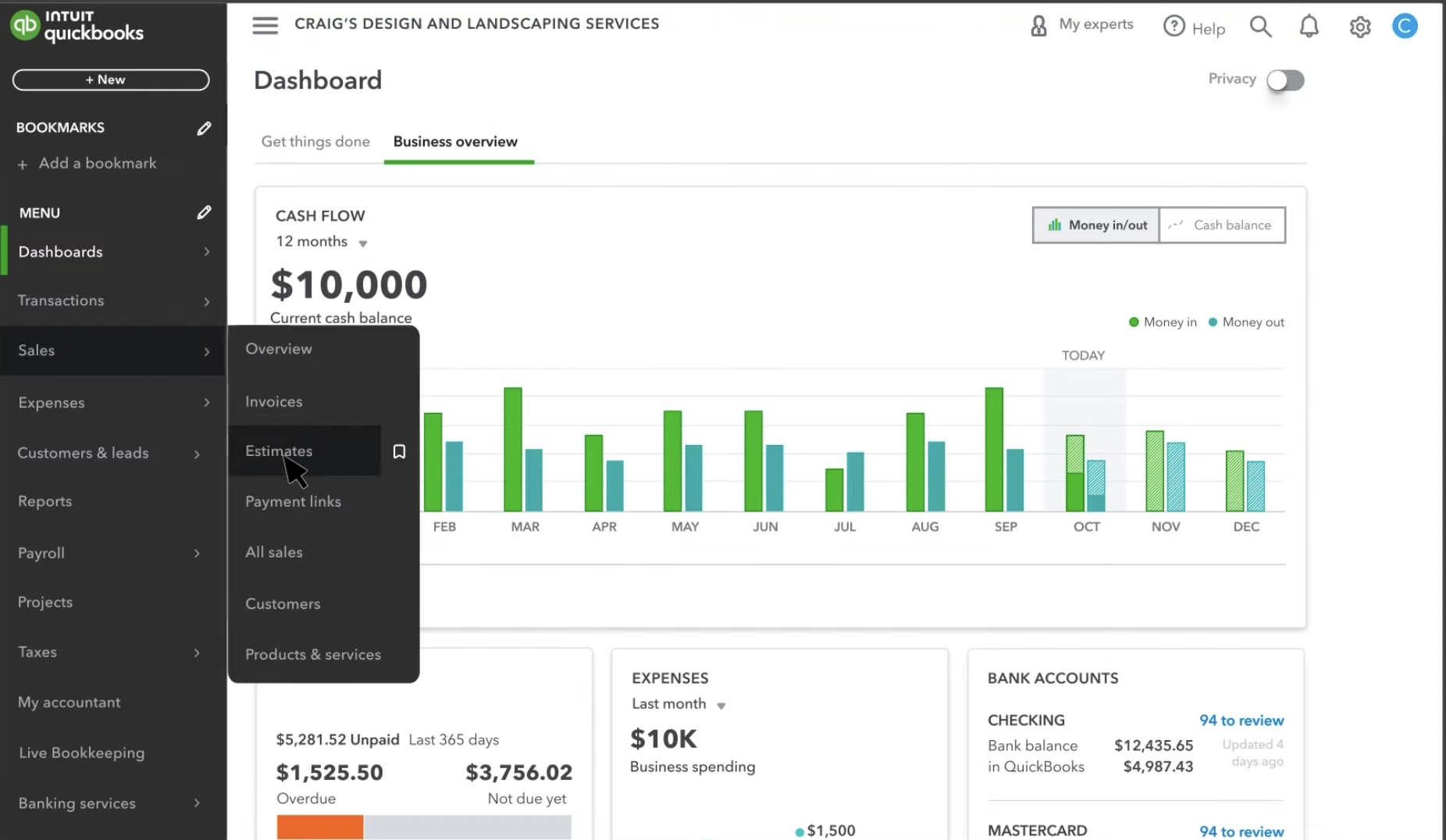Toggle the Privacy switch

(x=1284, y=80)
